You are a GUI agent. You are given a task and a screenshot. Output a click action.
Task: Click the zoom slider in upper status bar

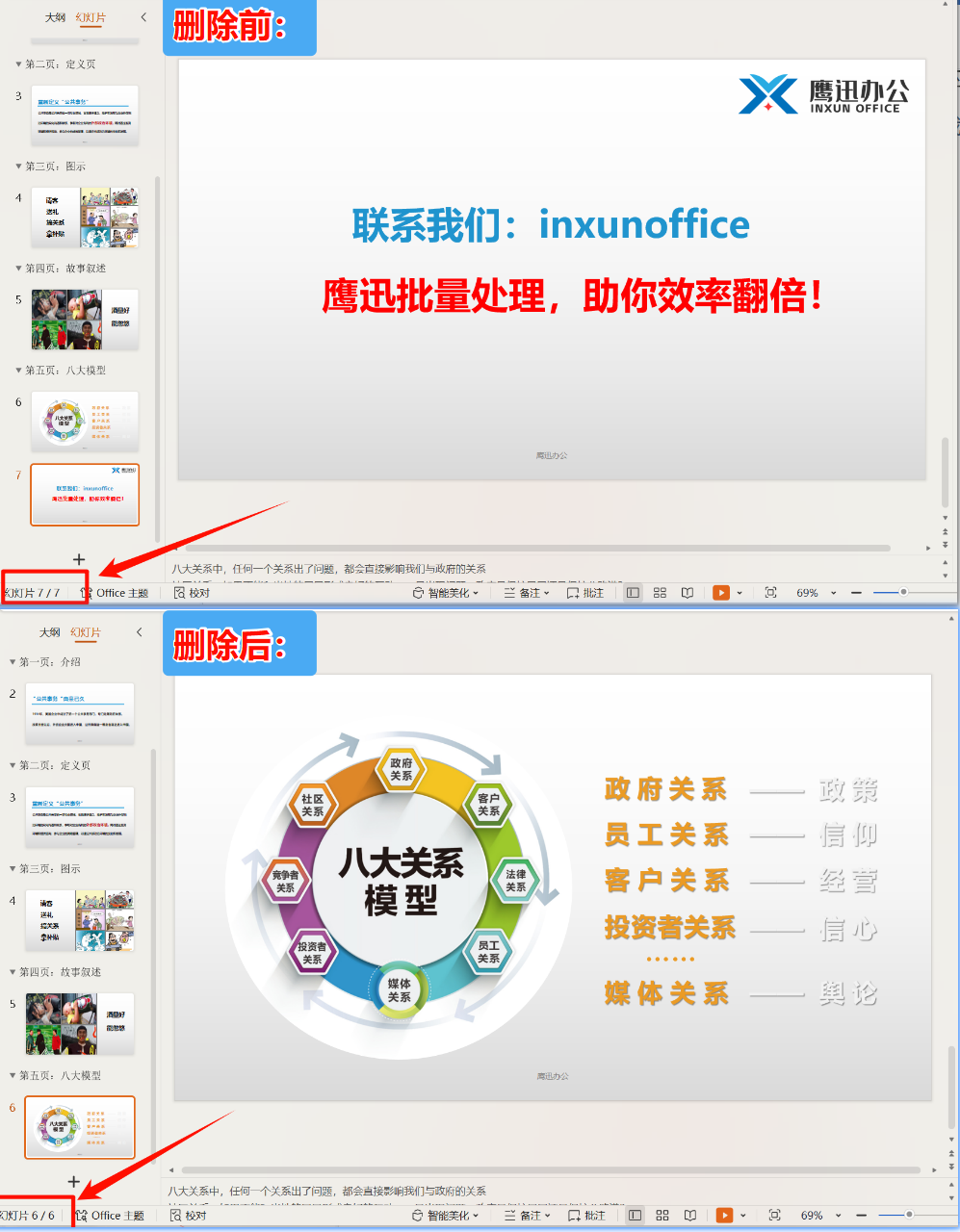903,592
